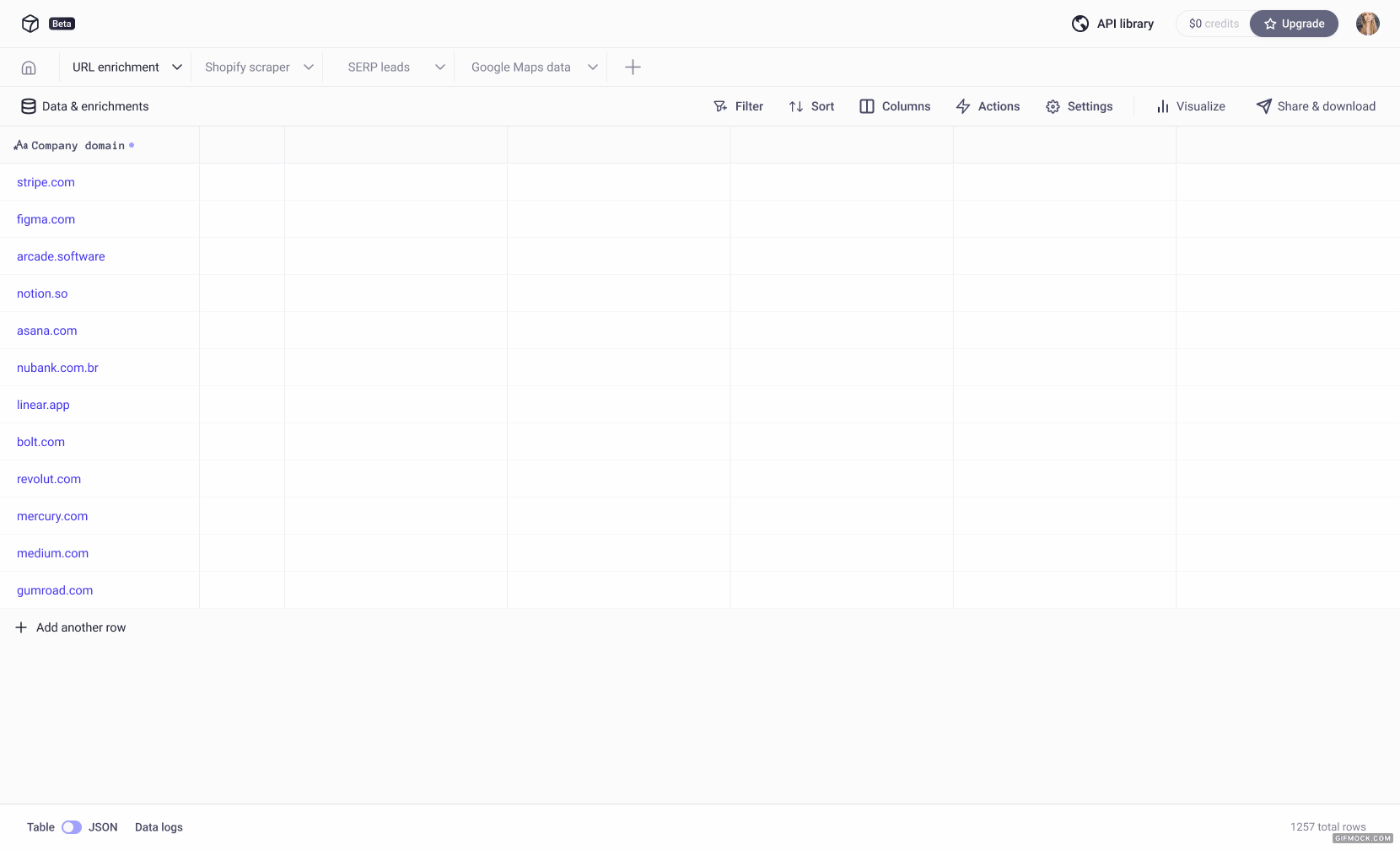The width and height of the screenshot is (1400, 850).
Task: Click the Settings gear icon
Action: (1053, 106)
